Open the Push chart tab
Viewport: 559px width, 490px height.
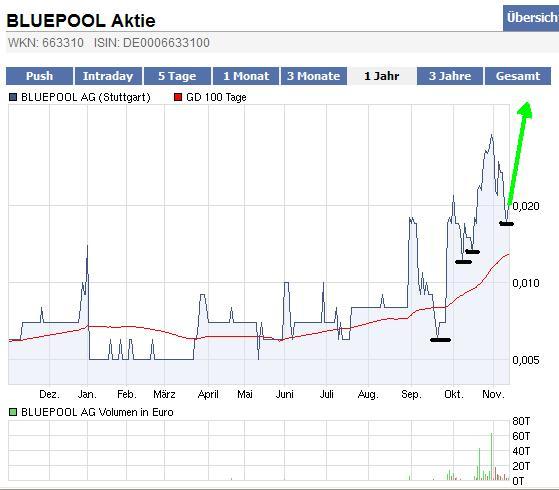tap(40, 76)
